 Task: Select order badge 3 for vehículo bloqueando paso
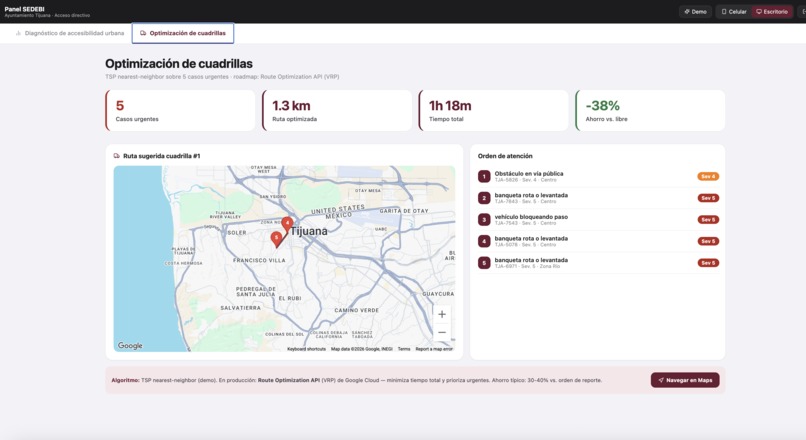coord(484,219)
